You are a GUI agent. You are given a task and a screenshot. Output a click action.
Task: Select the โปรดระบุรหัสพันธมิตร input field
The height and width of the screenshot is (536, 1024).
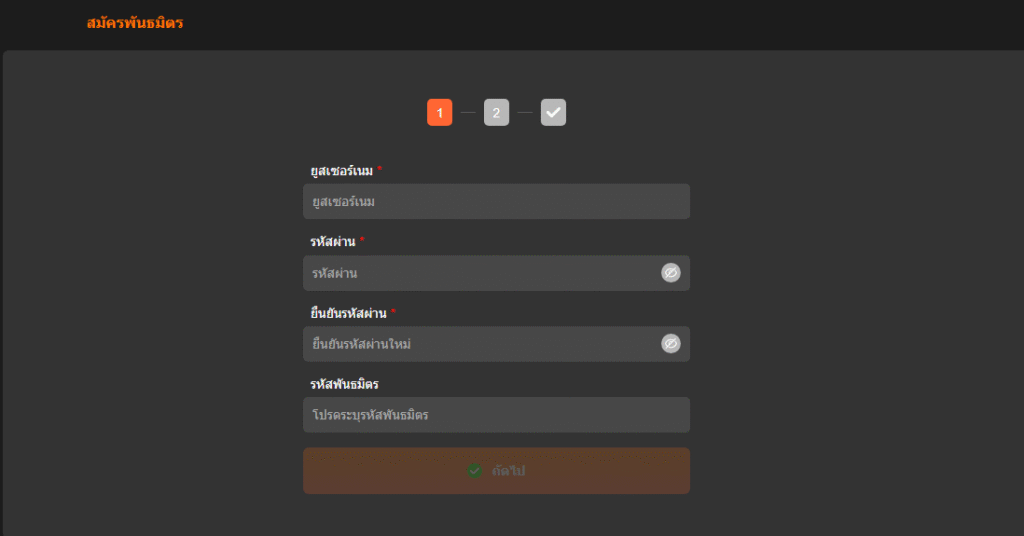[x=495, y=415]
